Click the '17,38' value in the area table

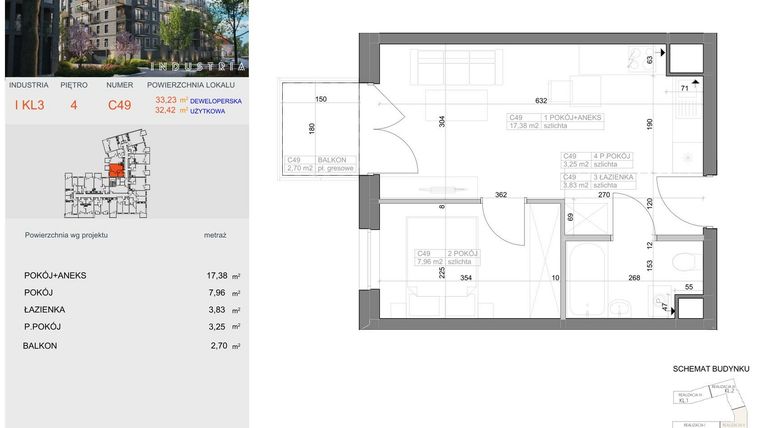click(217, 275)
